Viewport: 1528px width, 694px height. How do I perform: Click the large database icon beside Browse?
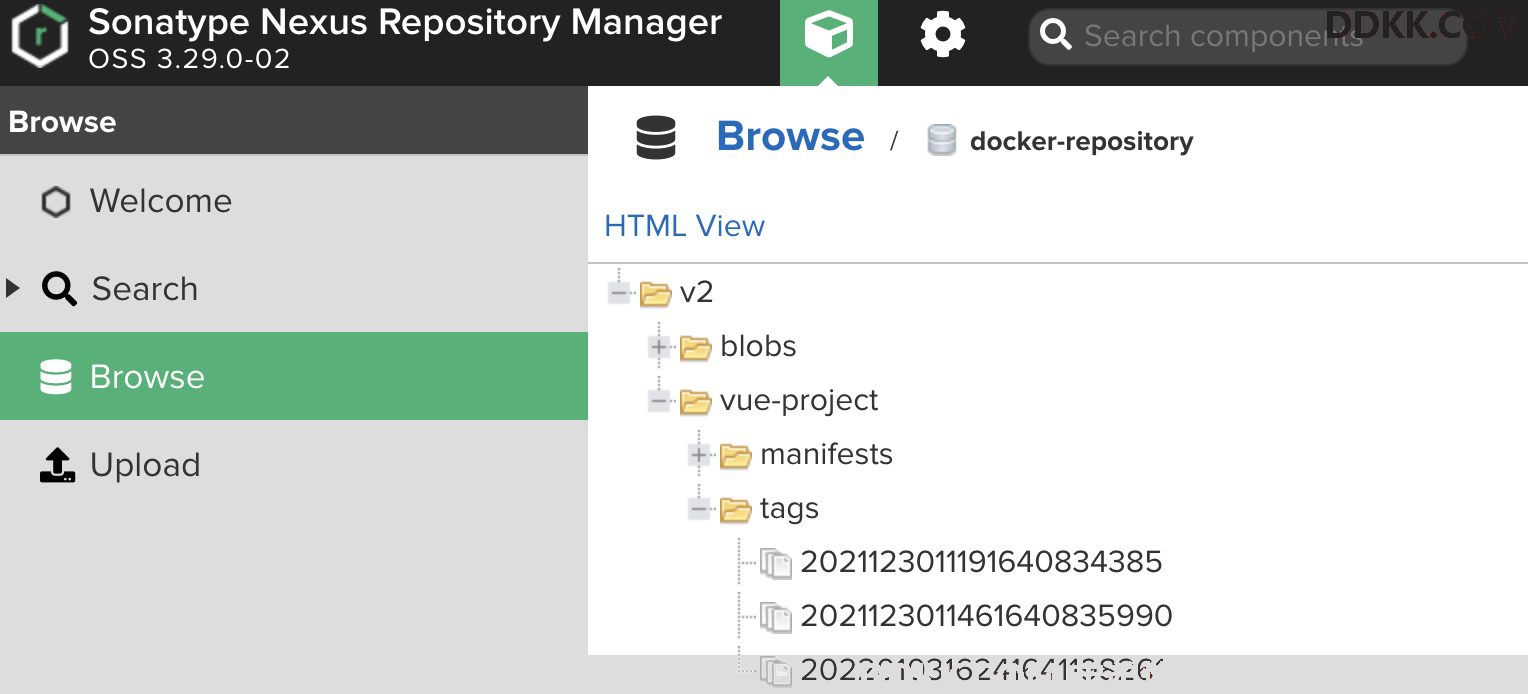(656, 138)
